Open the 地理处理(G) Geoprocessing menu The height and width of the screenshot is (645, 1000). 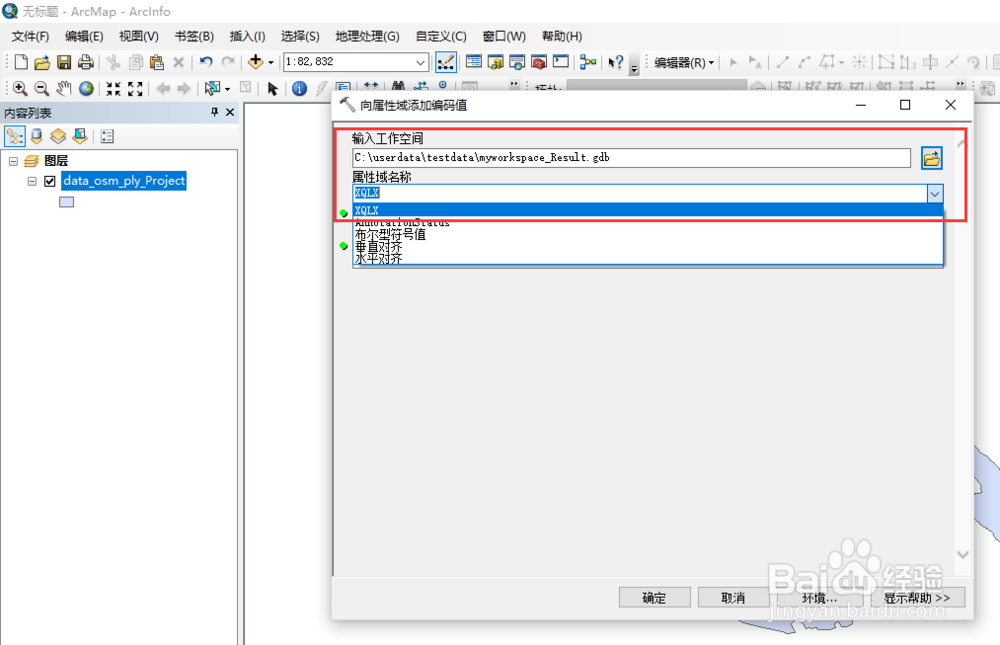point(367,36)
